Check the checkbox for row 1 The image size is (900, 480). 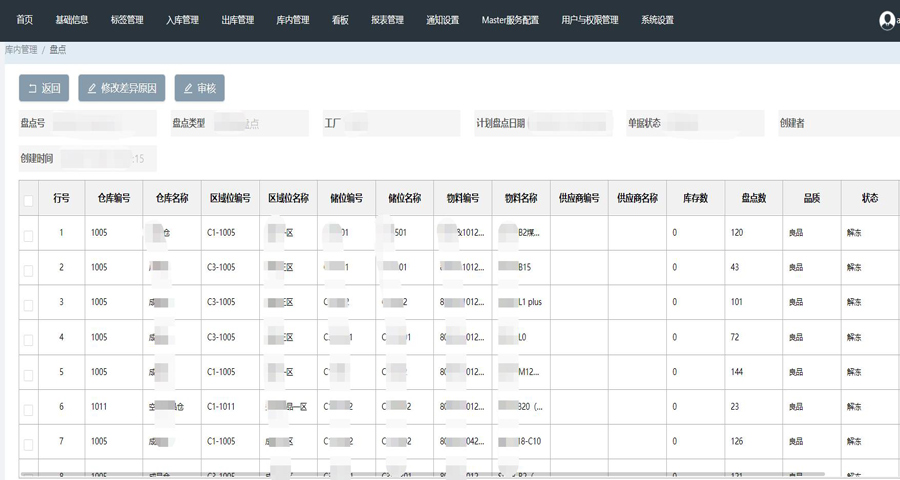click(28, 235)
